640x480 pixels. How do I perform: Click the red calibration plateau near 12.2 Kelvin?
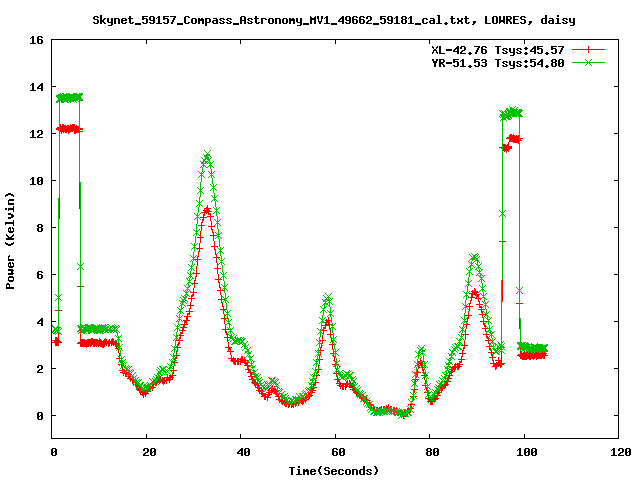point(69,129)
